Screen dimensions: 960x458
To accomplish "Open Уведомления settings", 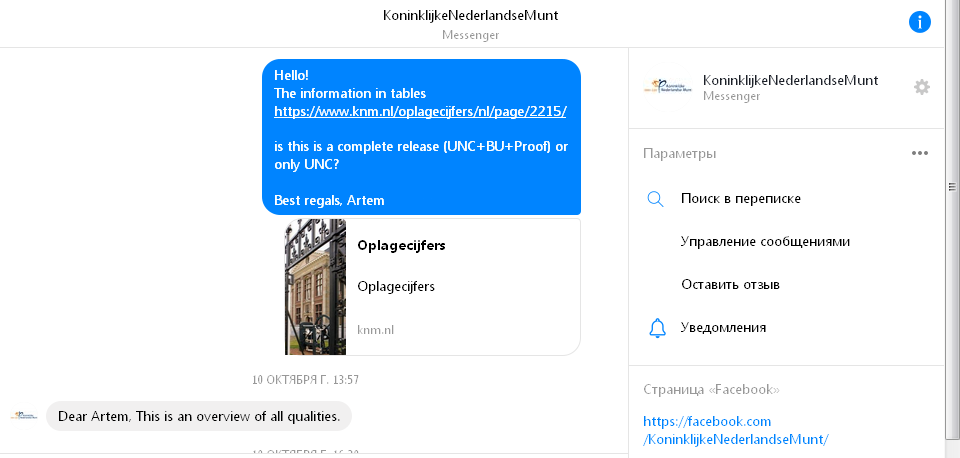I will (723, 328).
